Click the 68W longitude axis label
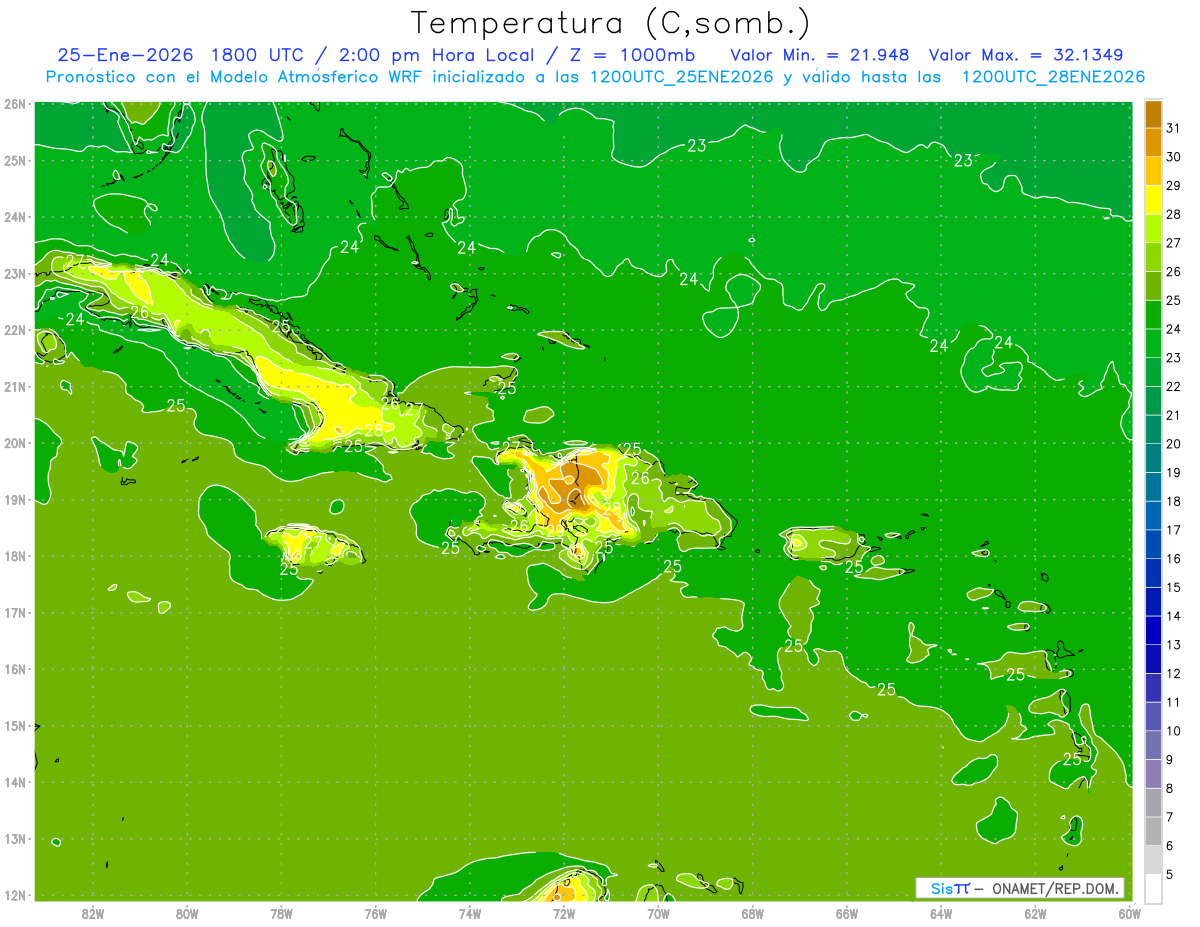1200x927 pixels. click(x=753, y=913)
